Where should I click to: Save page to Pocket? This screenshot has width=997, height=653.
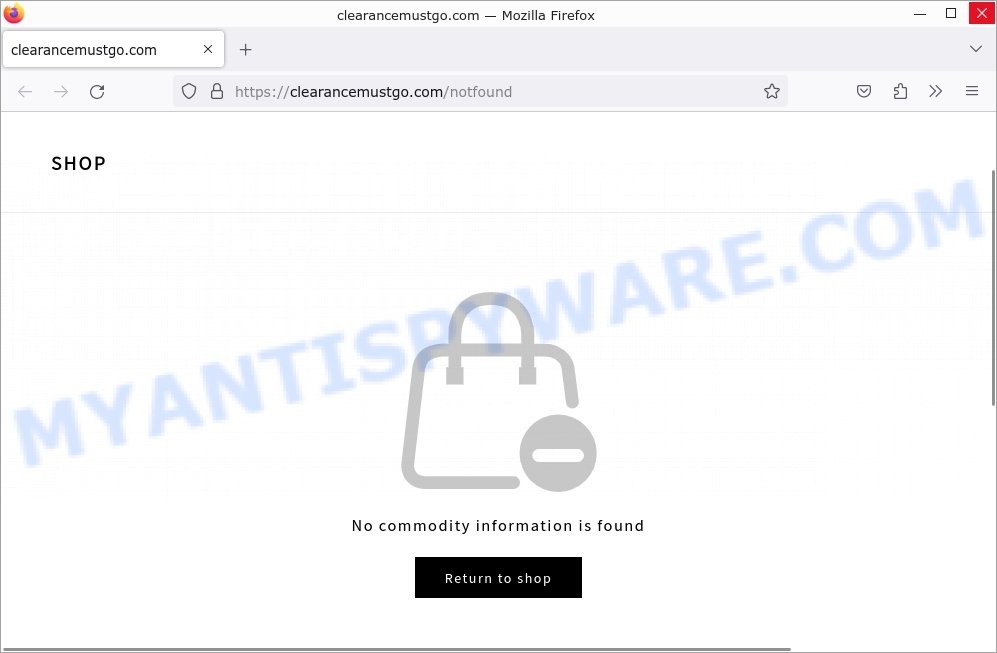pyautogui.click(x=863, y=91)
